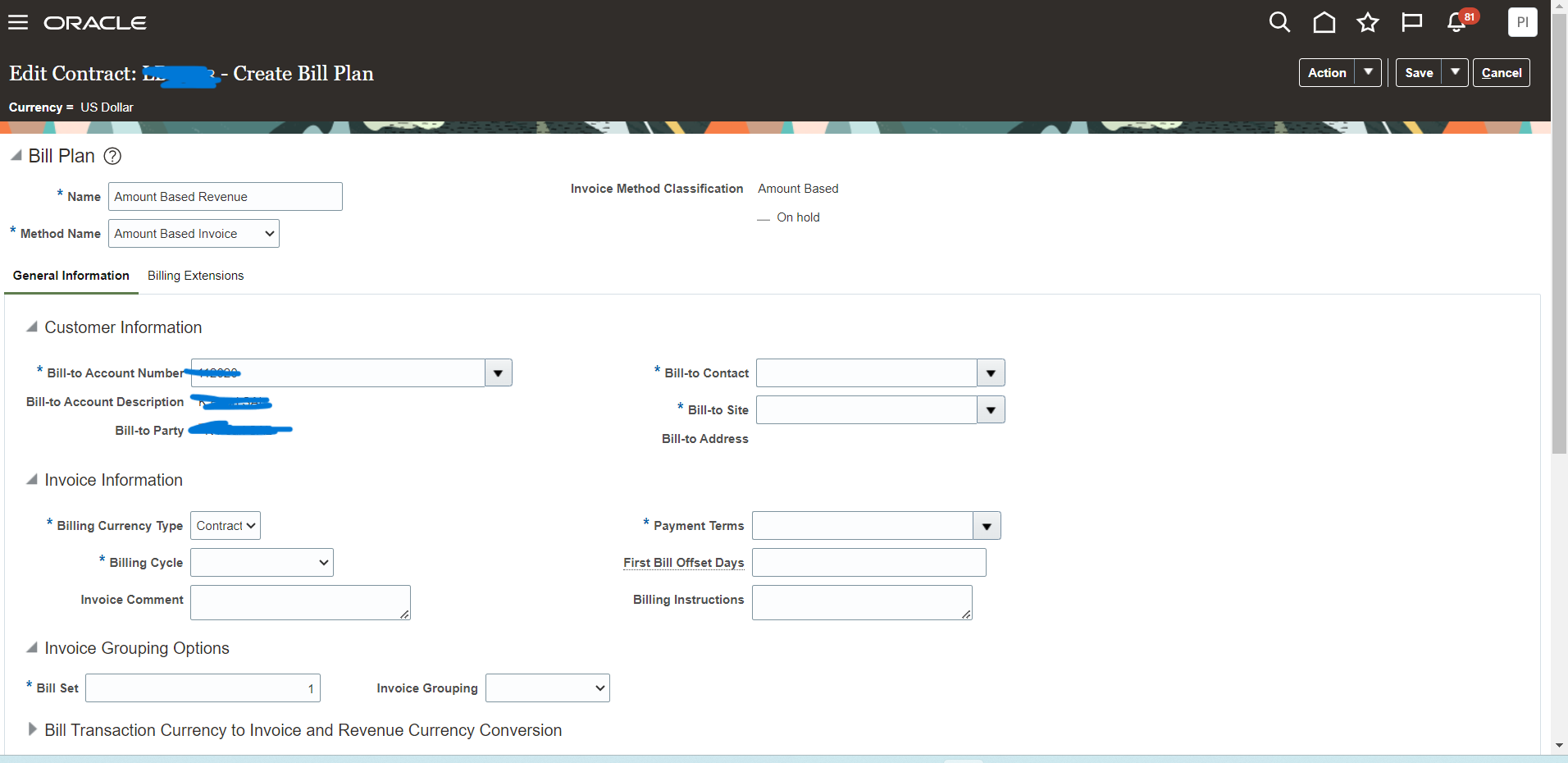
Task: Open the PI user account menu
Action: (x=1522, y=22)
